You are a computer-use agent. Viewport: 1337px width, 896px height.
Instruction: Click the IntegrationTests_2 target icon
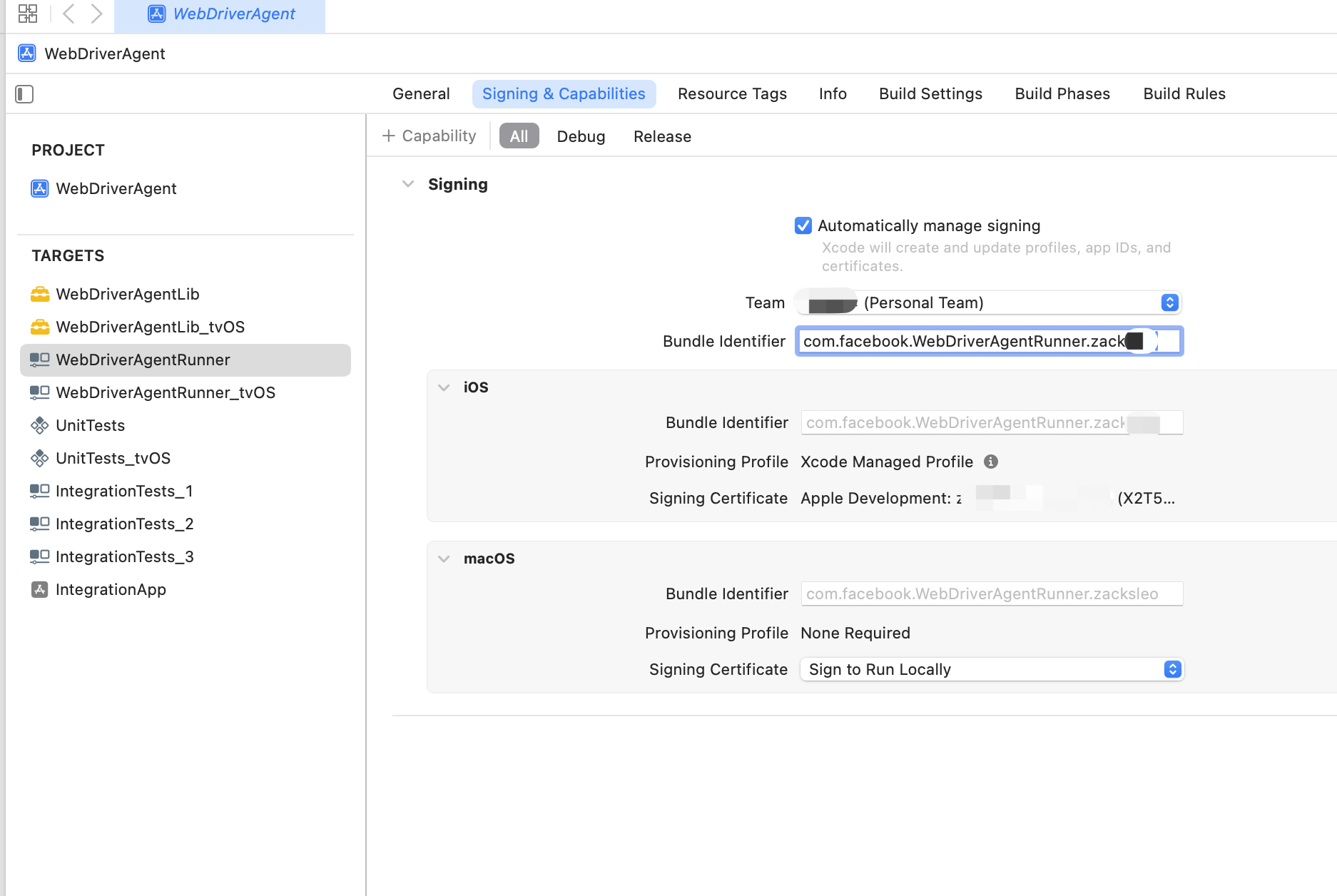point(40,524)
